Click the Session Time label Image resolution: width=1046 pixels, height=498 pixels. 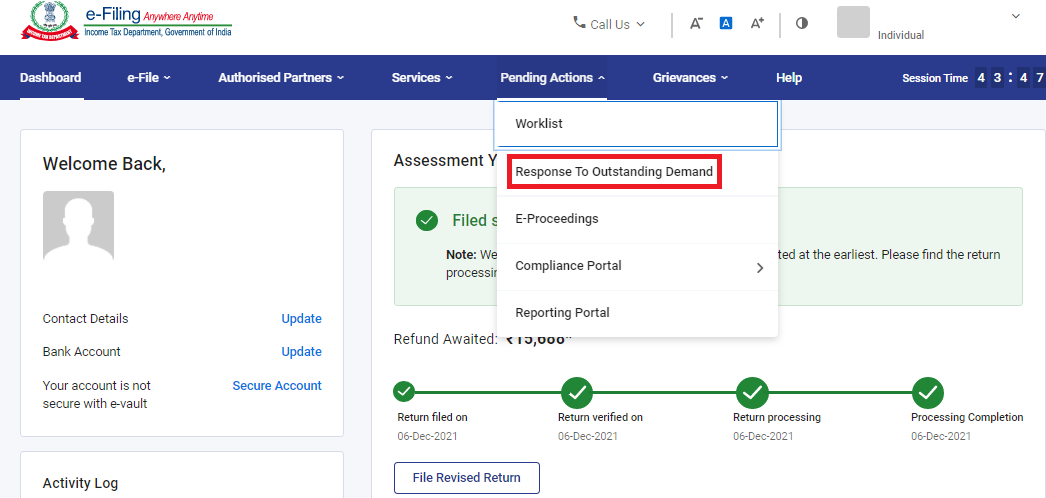(935, 78)
